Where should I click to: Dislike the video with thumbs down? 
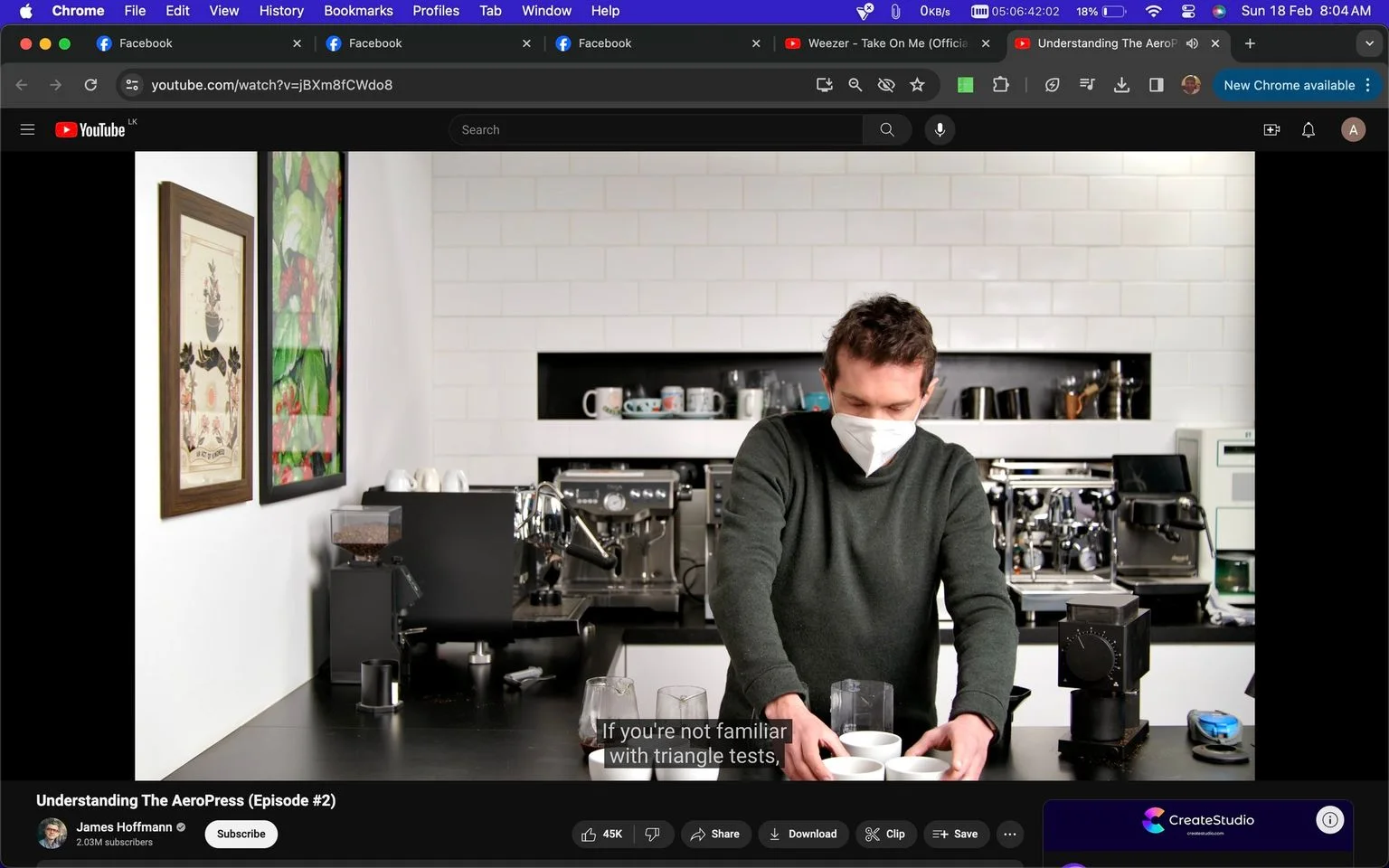653,834
